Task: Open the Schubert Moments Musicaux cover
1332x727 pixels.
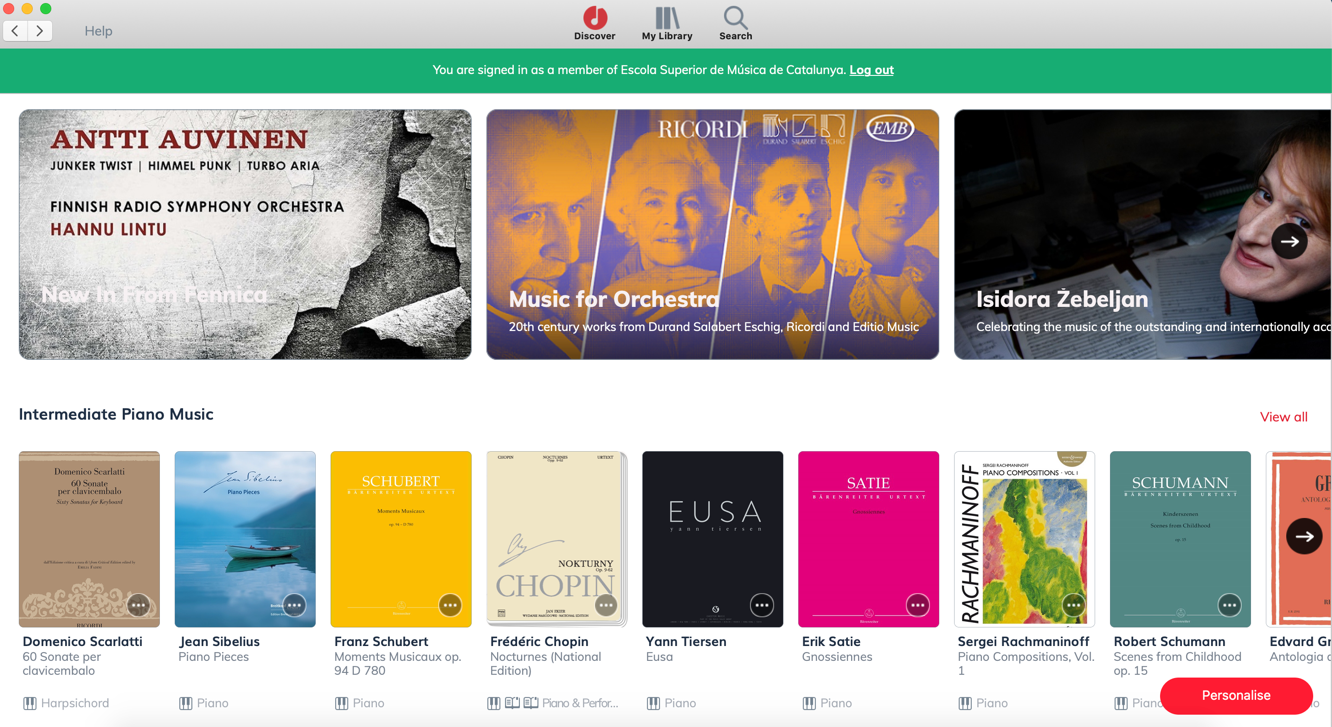Action: (x=401, y=539)
